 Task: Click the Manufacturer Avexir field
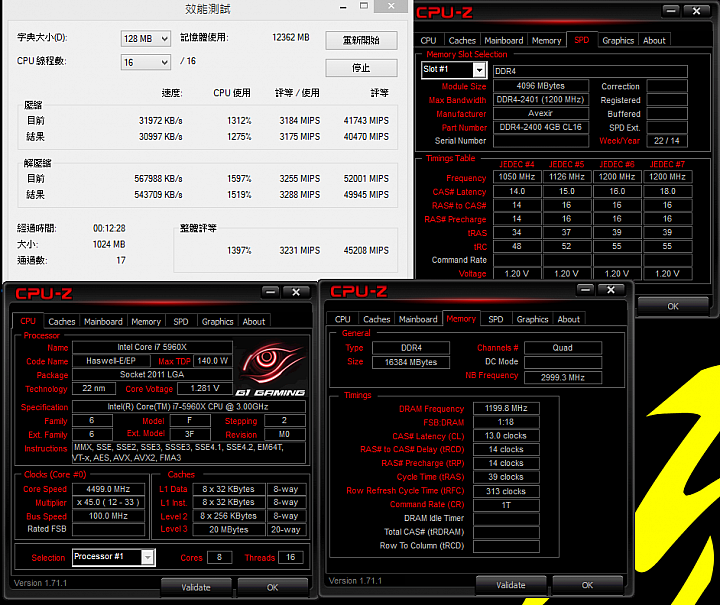point(540,113)
